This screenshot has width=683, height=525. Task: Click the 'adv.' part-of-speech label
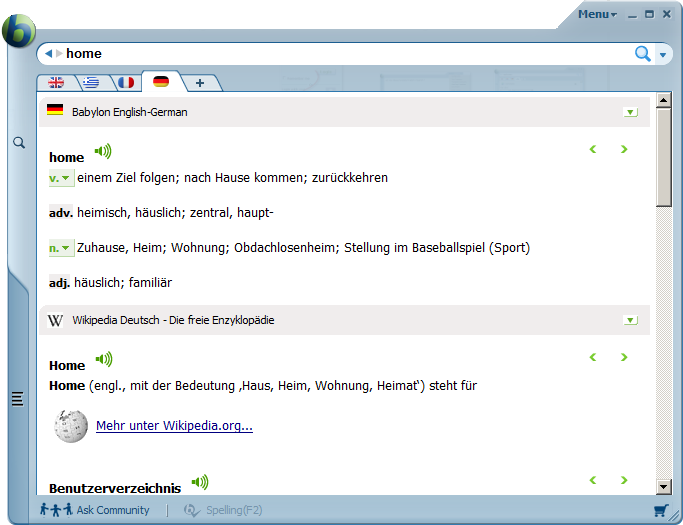coord(61,213)
